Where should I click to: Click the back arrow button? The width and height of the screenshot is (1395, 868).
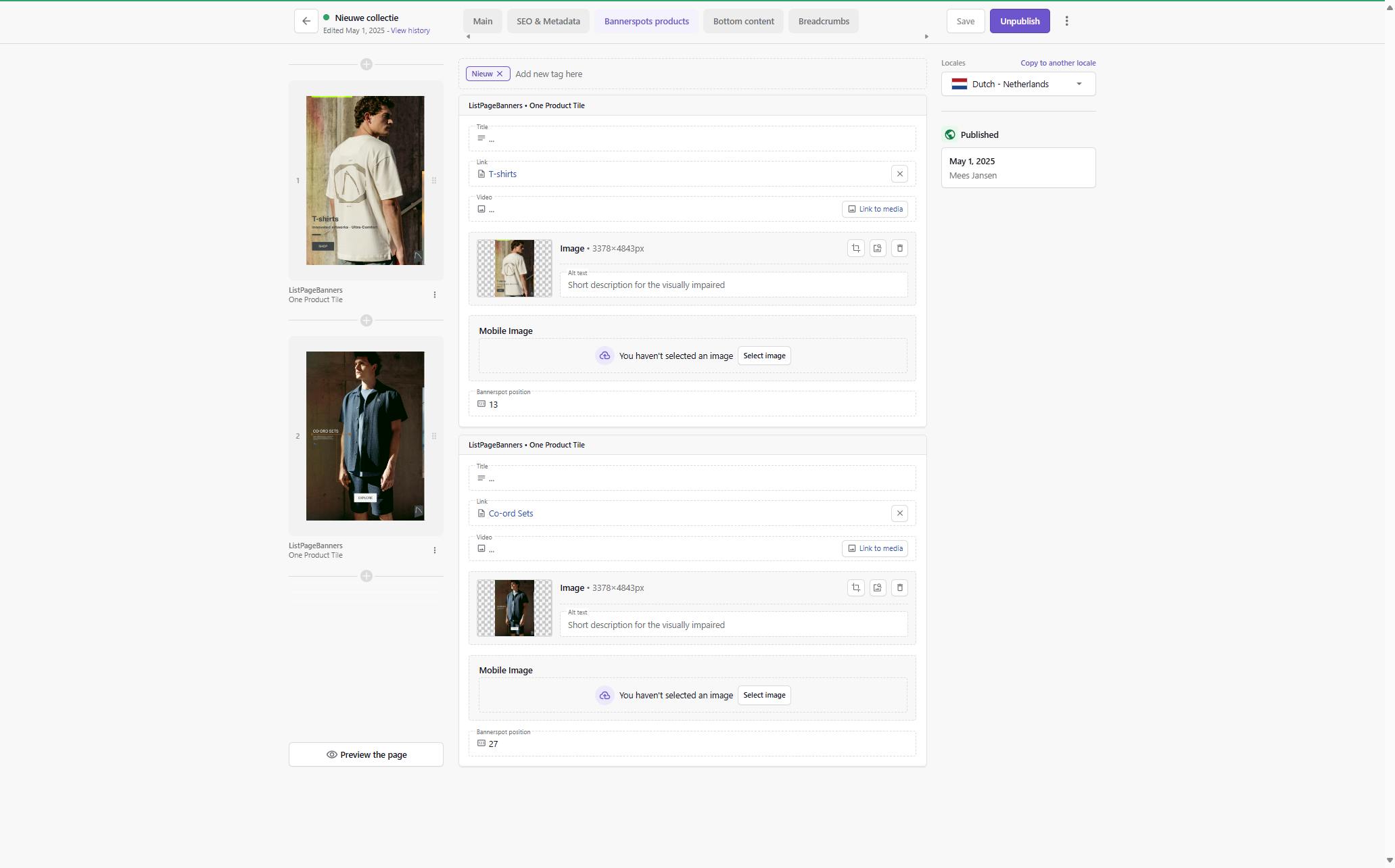tap(306, 21)
